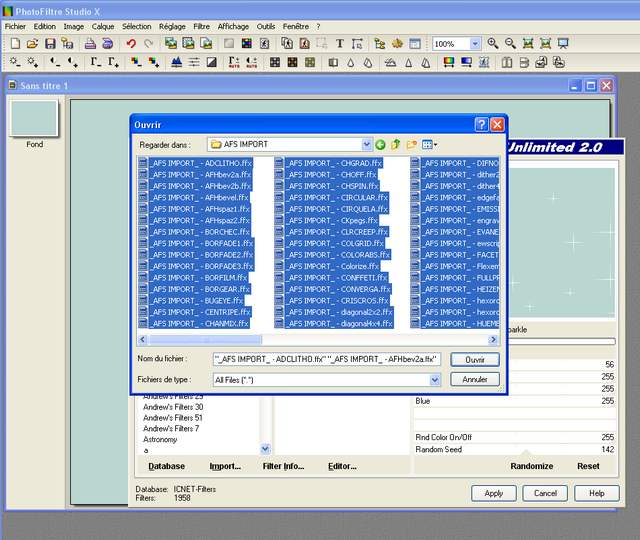This screenshot has height=540, width=640.
Task: Click the Save As icon
Action: 67,43
